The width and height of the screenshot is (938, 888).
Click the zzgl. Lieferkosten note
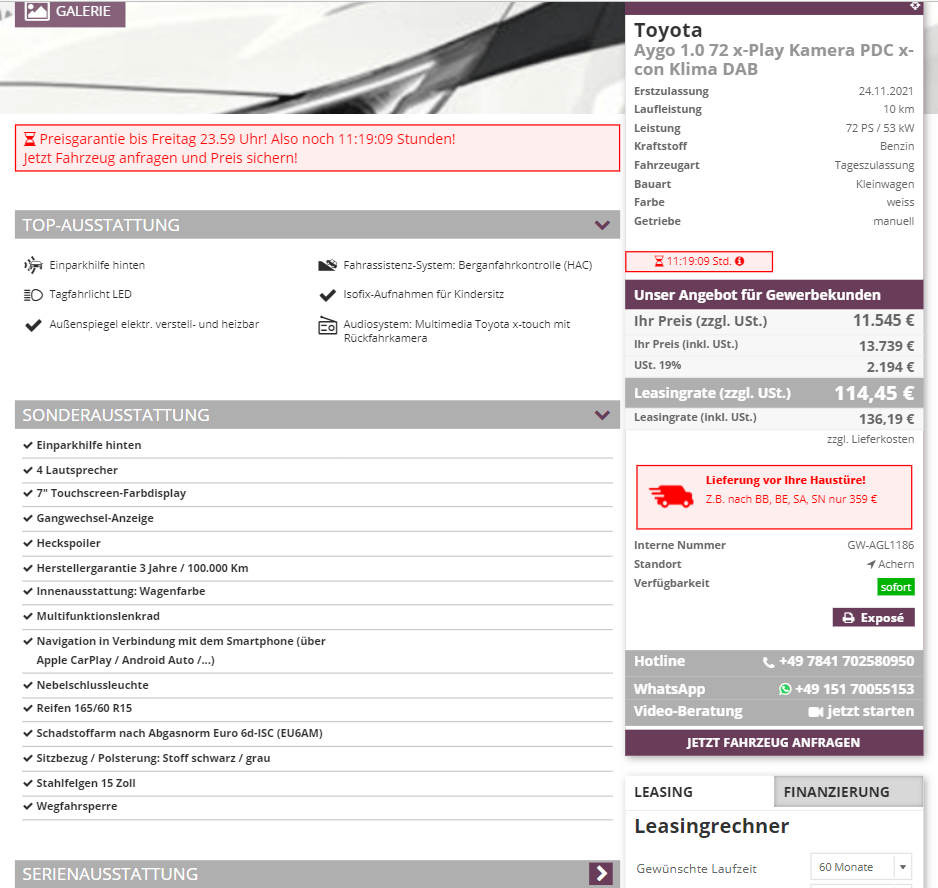point(870,439)
